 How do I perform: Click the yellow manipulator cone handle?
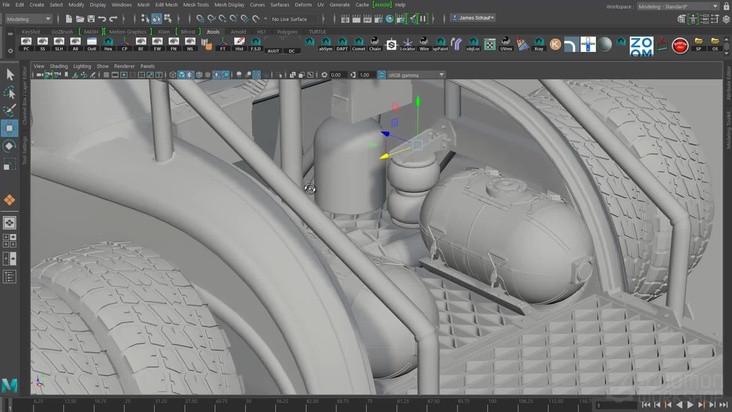pos(384,156)
